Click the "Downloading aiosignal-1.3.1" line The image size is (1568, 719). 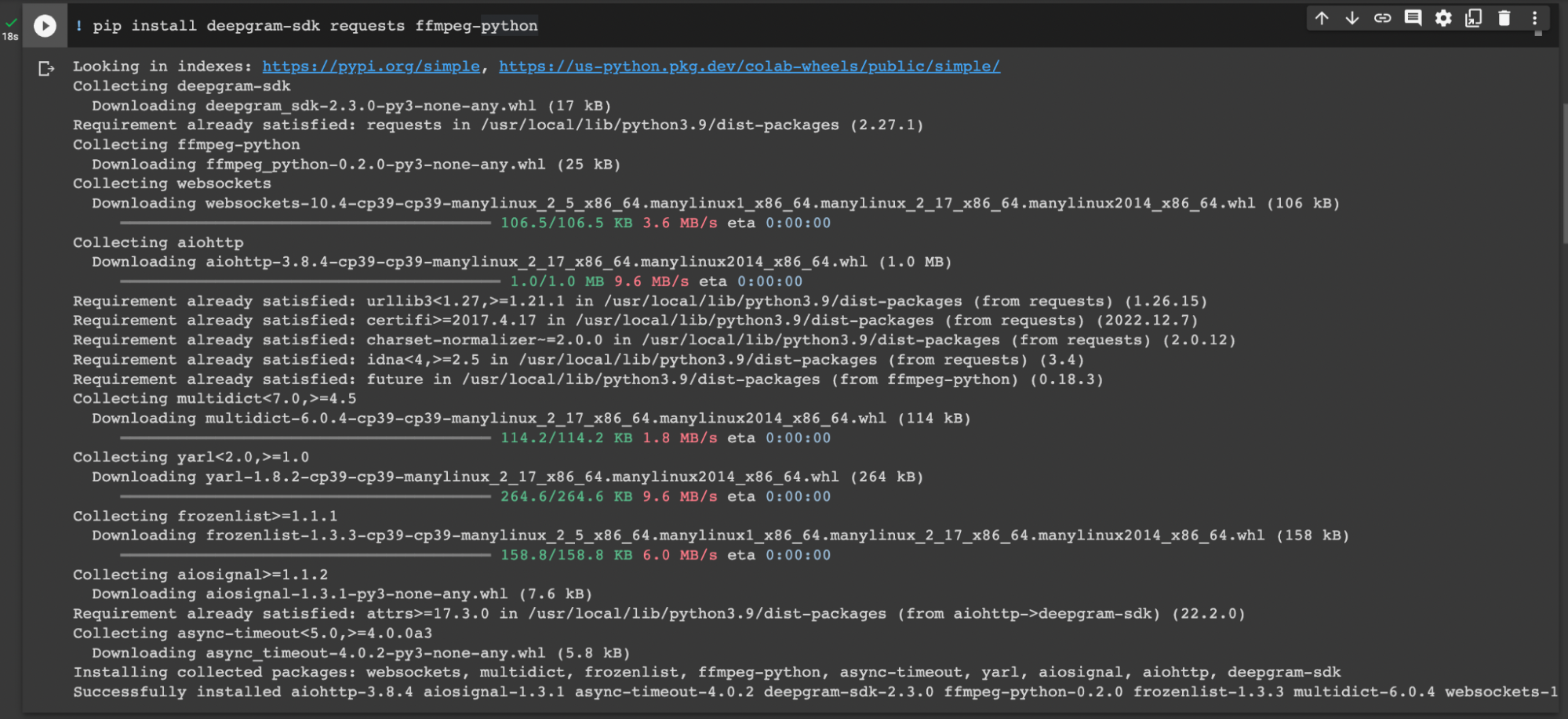coord(342,594)
